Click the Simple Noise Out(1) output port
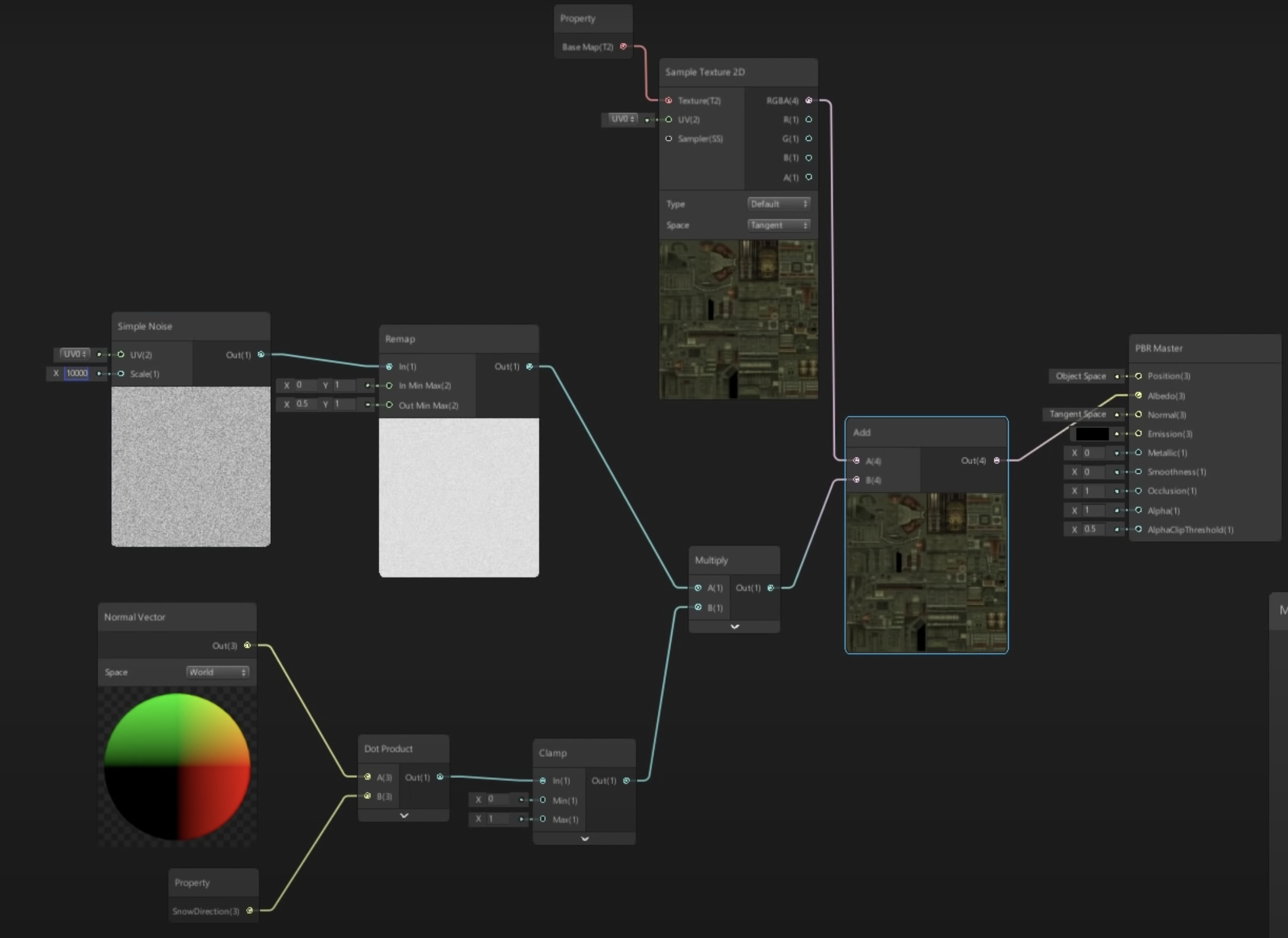Viewport: 1288px width, 938px height. coord(261,355)
